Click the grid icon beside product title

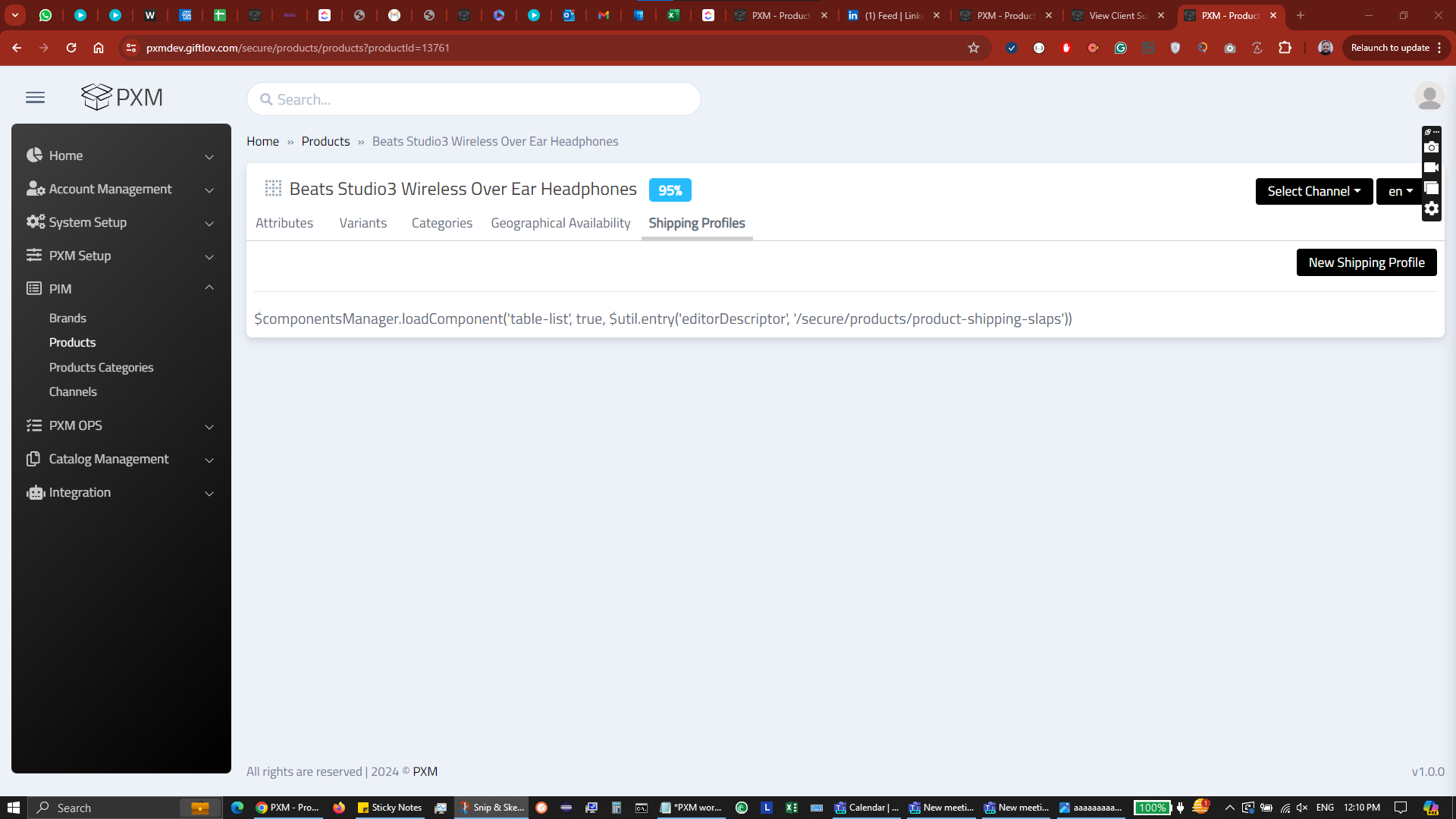273,189
